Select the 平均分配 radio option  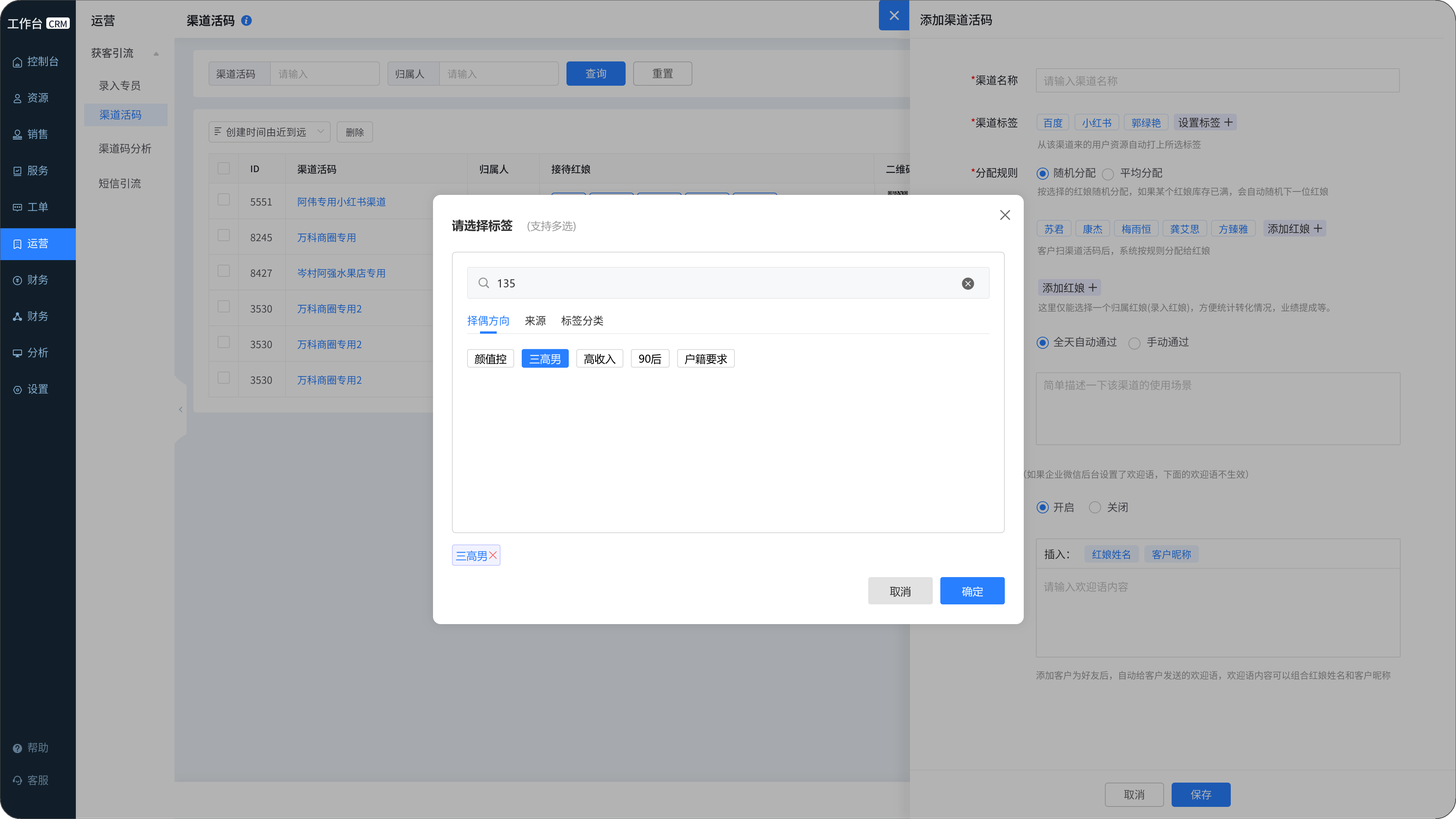(1108, 174)
